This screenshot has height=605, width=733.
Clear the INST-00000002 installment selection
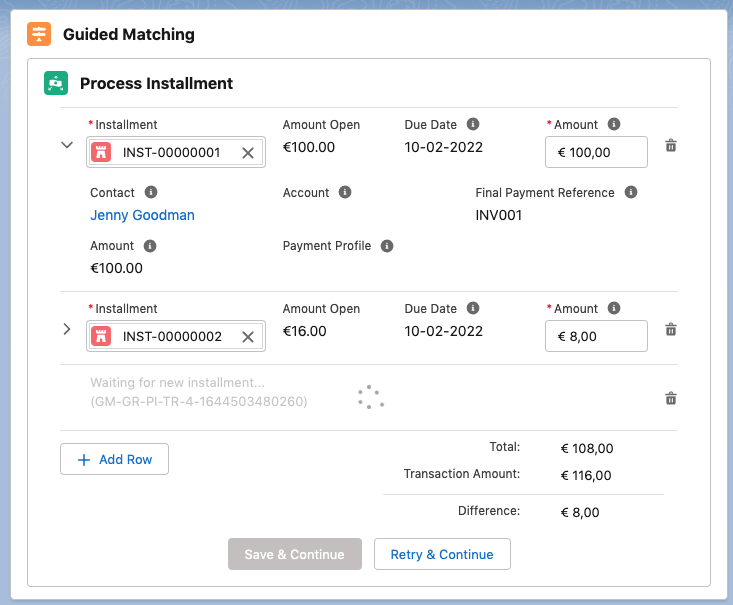248,337
